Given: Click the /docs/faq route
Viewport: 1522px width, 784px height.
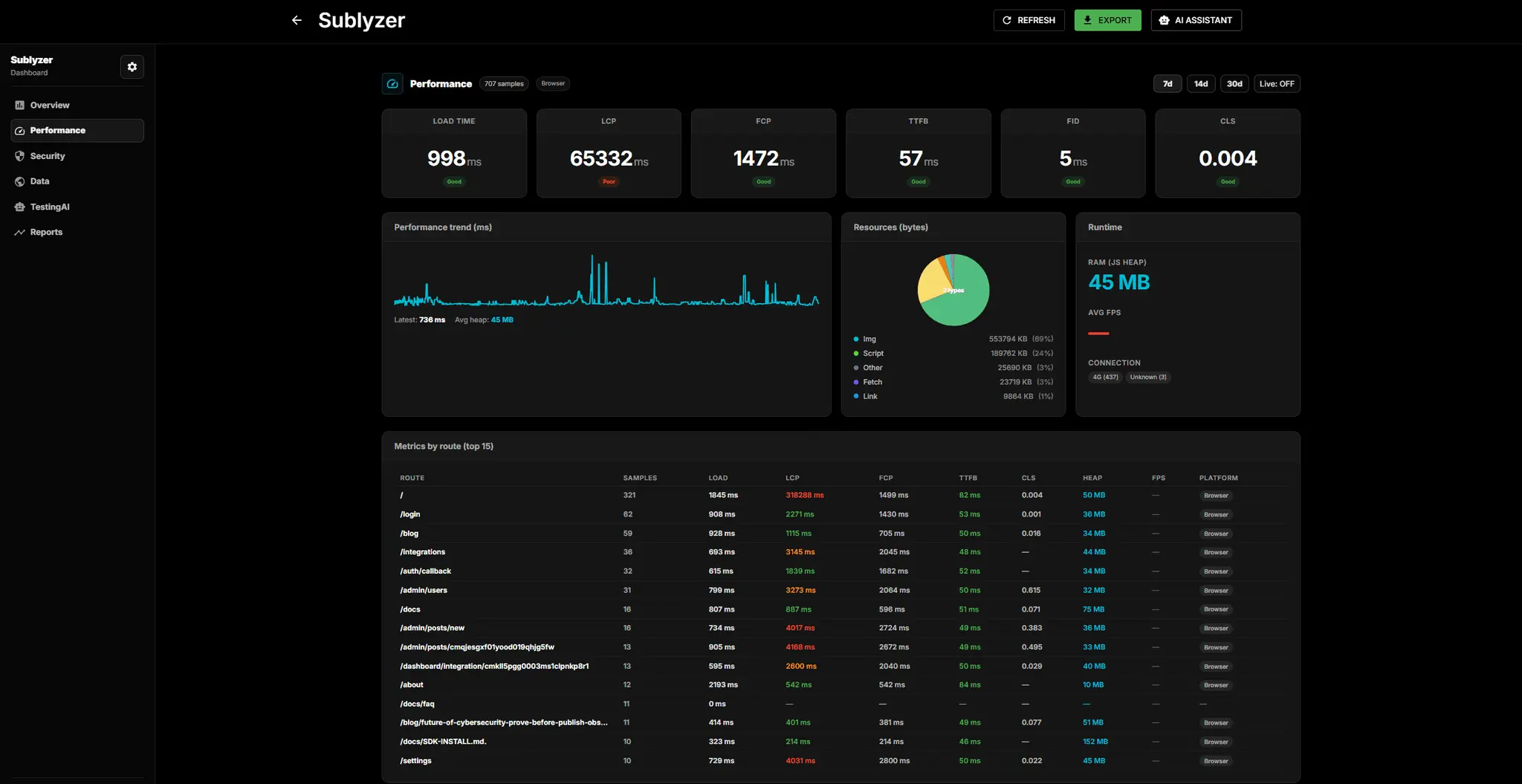Looking at the screenshot, I should point(417,704).
